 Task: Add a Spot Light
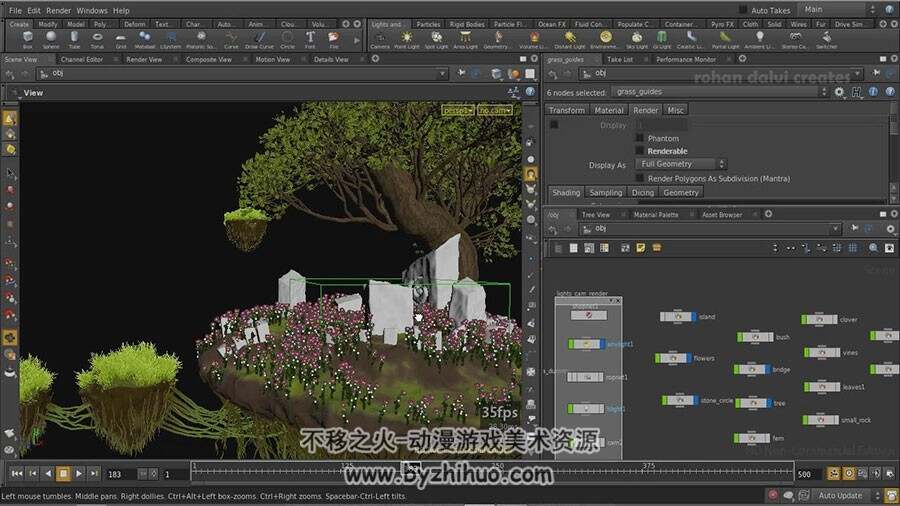pyautogui.click(x=436, y=40)
